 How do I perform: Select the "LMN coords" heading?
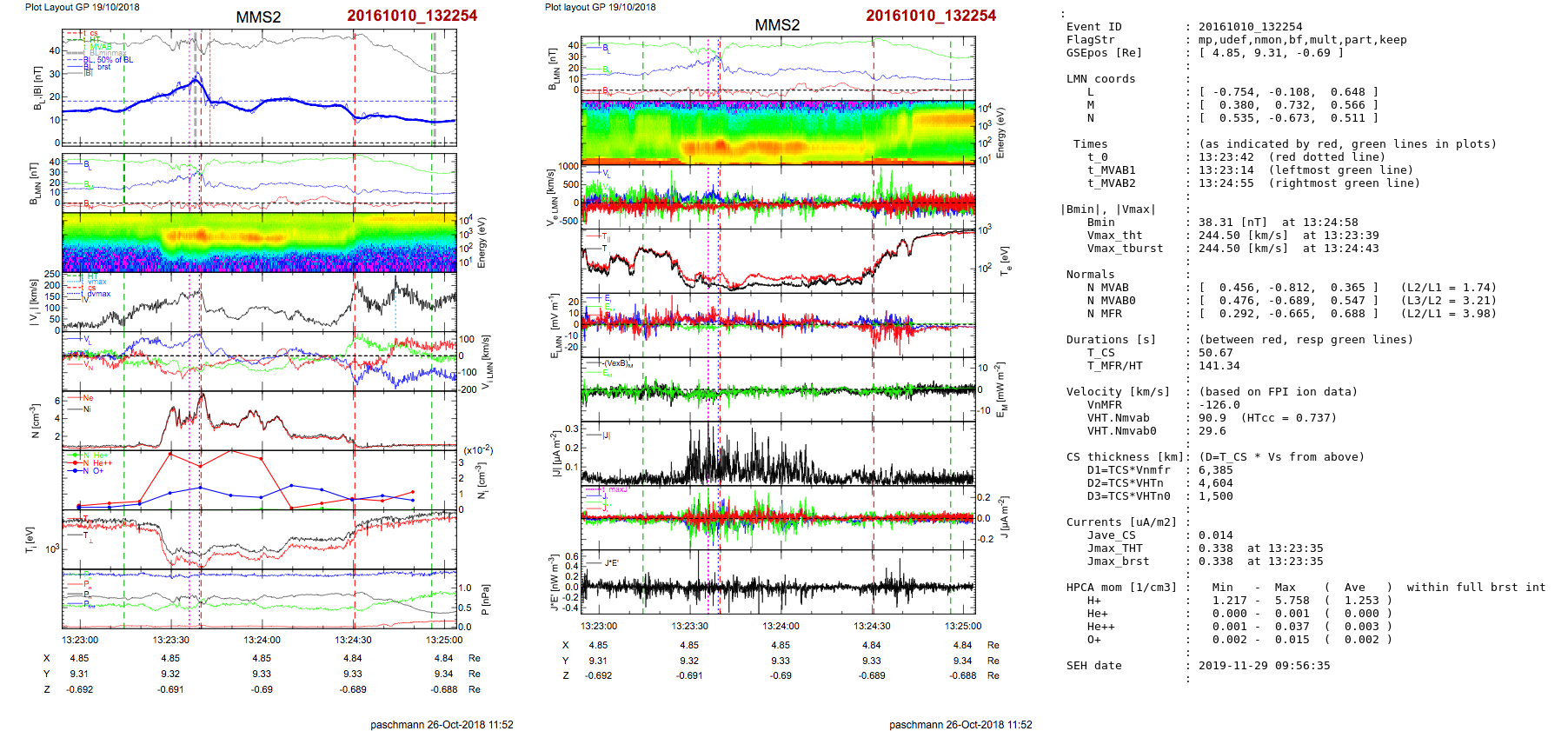pyautogui.click(x=1100, y=79)
